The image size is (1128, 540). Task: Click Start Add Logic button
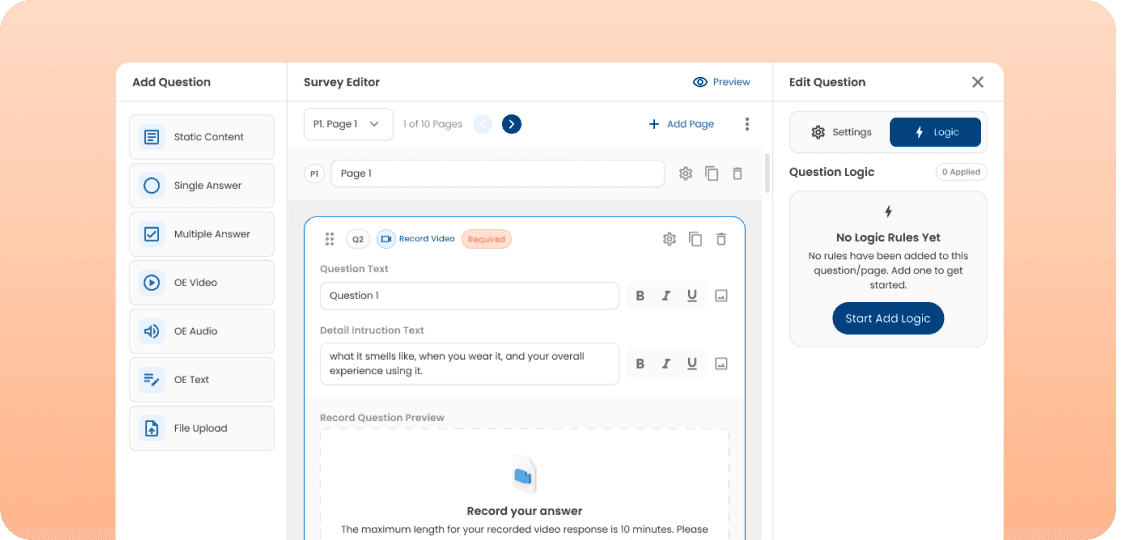click(888, 319)
